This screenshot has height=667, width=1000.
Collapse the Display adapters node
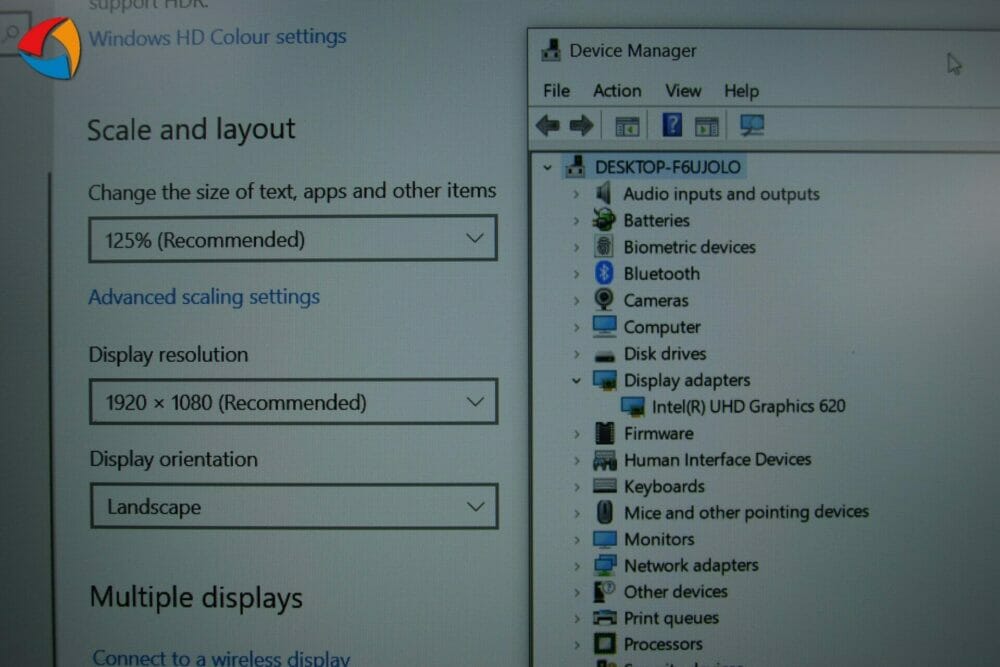coord(576,381)
